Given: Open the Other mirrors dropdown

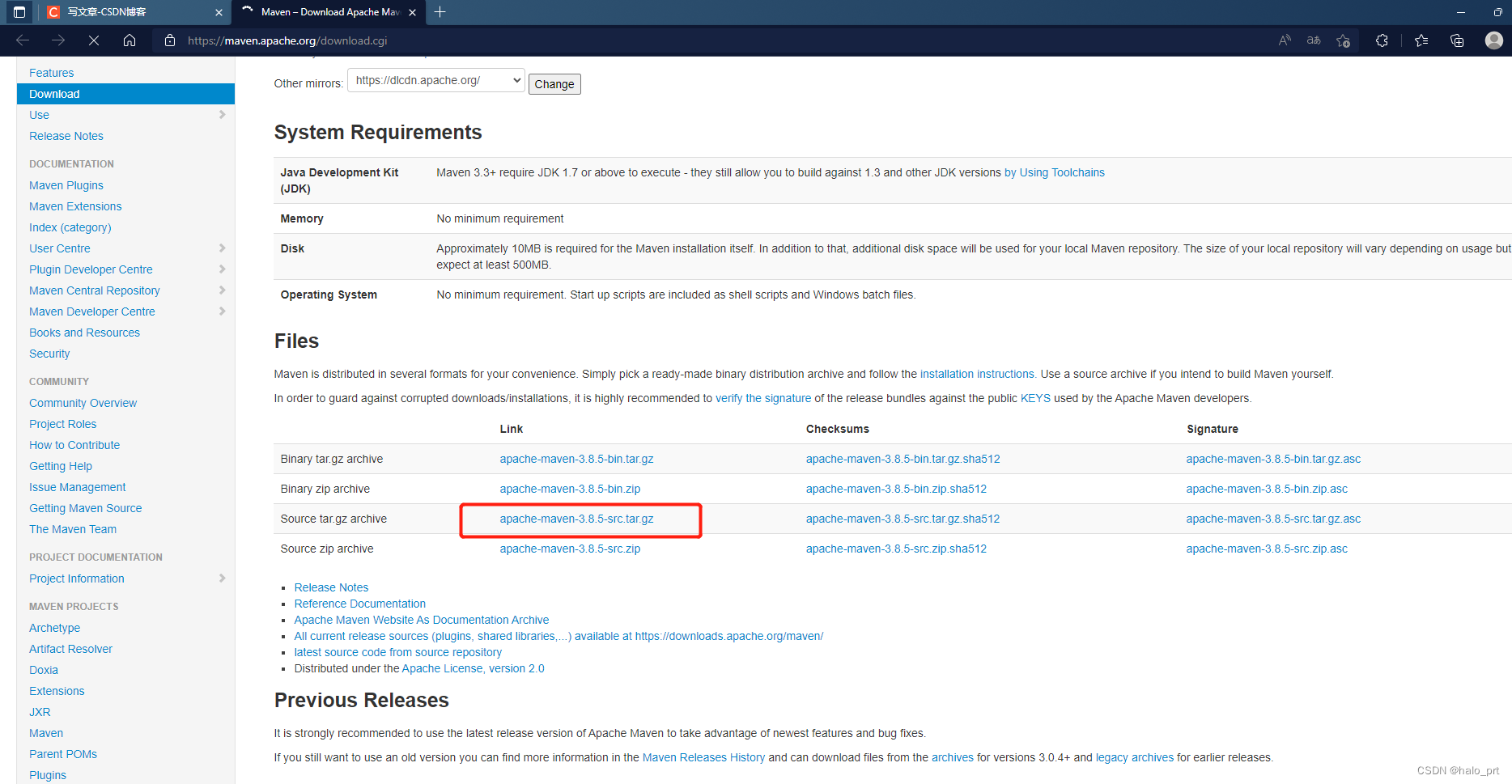Looking at the screenshot, I should tap(436, 80).
